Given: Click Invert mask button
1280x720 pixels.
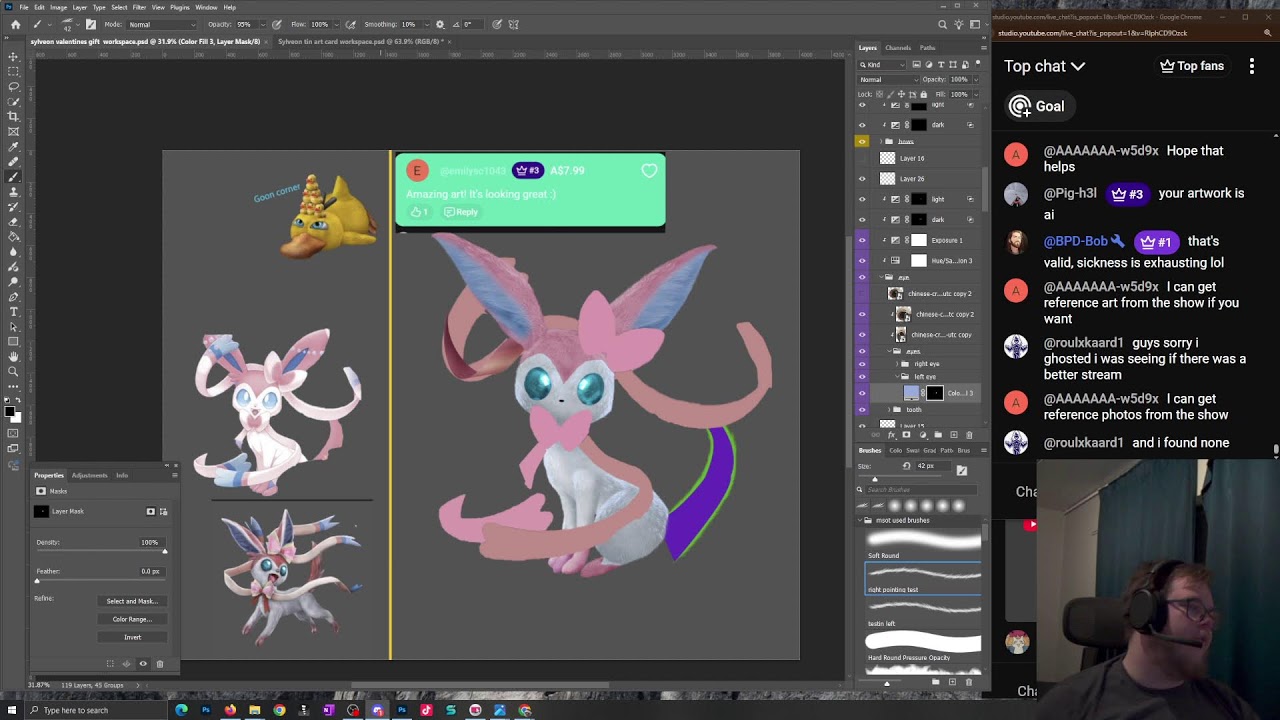Looking at the screenshot, I should [132, 637].
